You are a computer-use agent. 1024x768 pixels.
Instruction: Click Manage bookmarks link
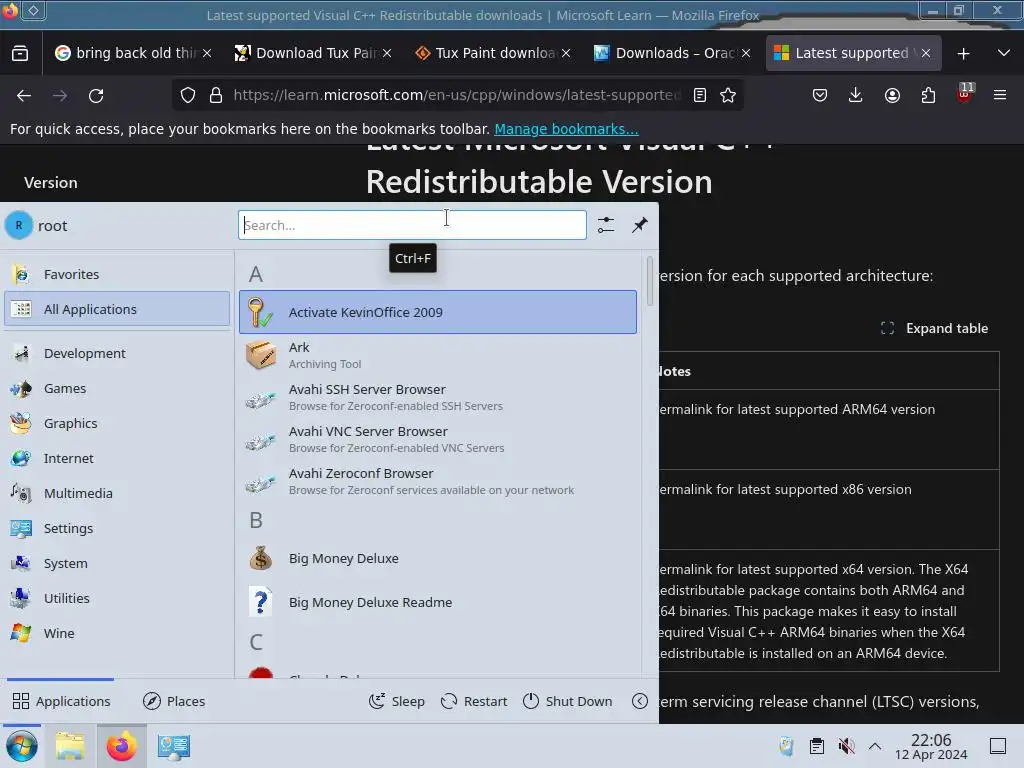click(x=566, y=129)
